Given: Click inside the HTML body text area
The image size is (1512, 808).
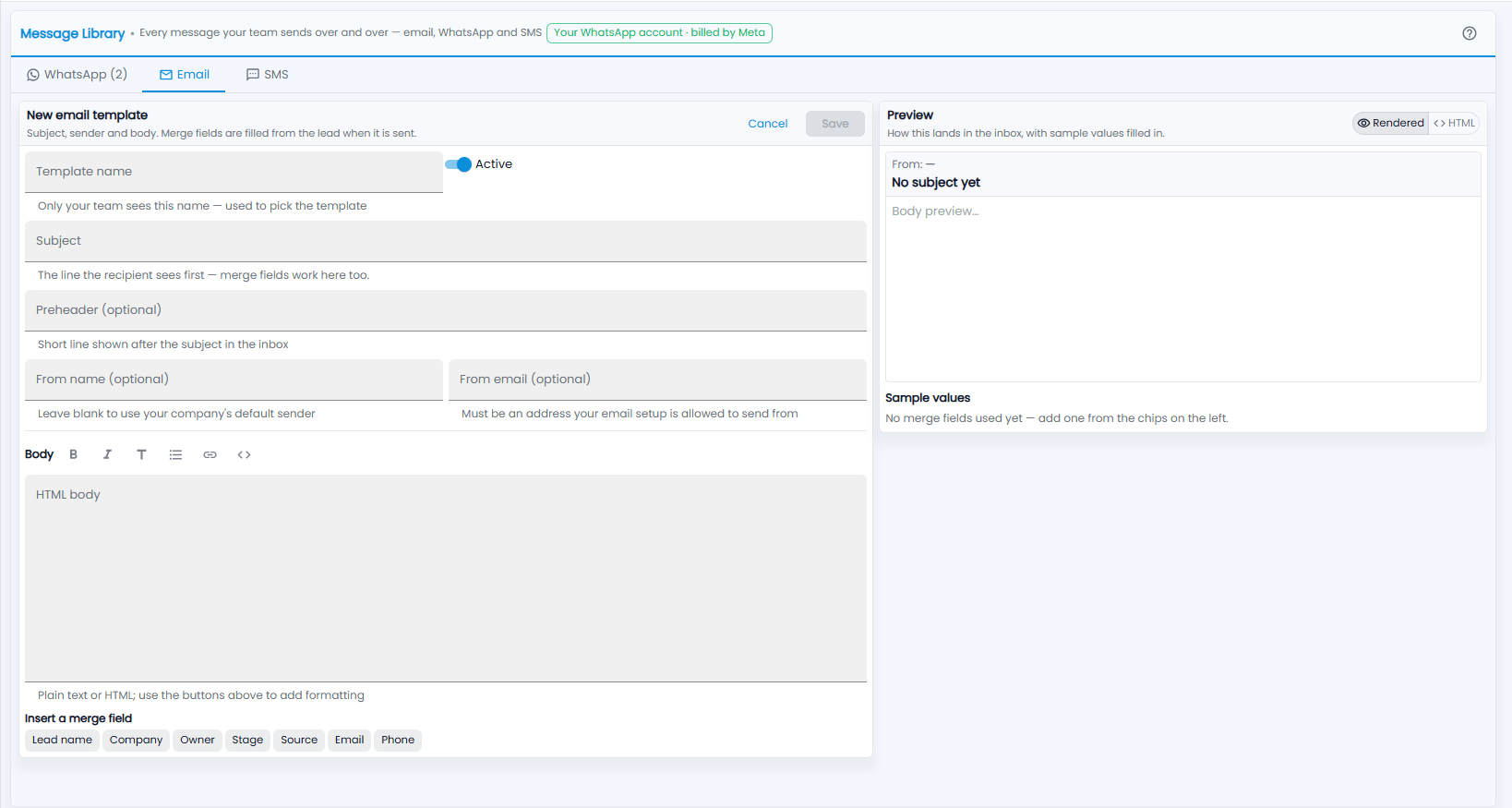Looking at the screenshot, I should click(446, 578).
